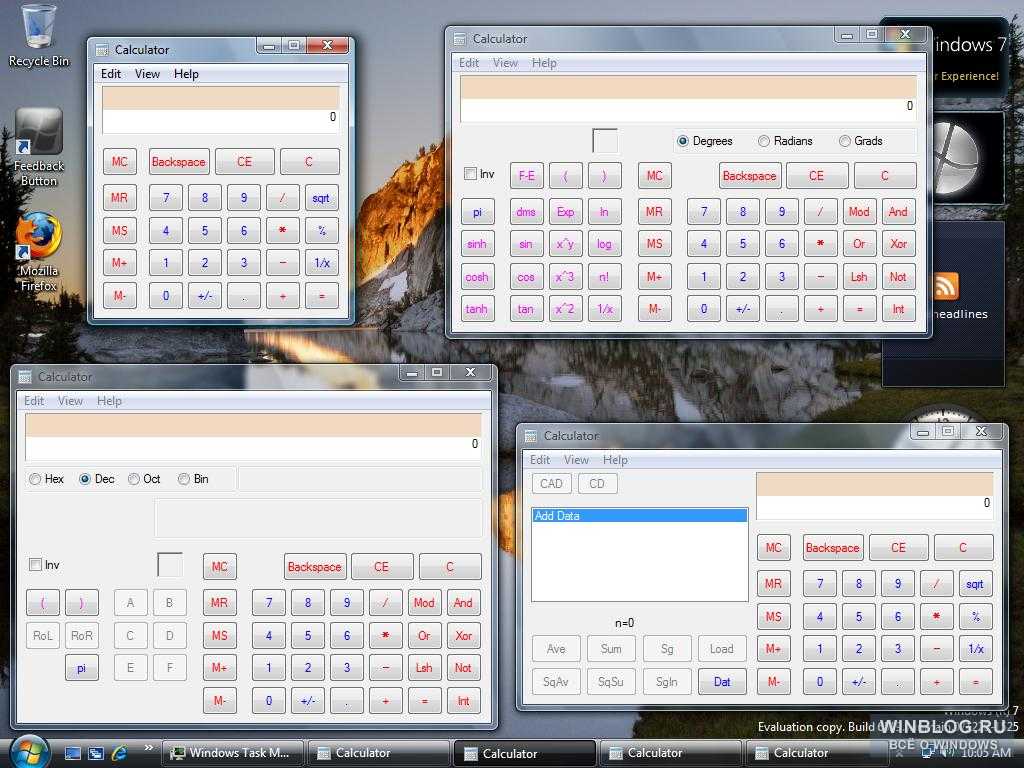
Task: Open View menu in scientific calculator
Action: (505, 63)
